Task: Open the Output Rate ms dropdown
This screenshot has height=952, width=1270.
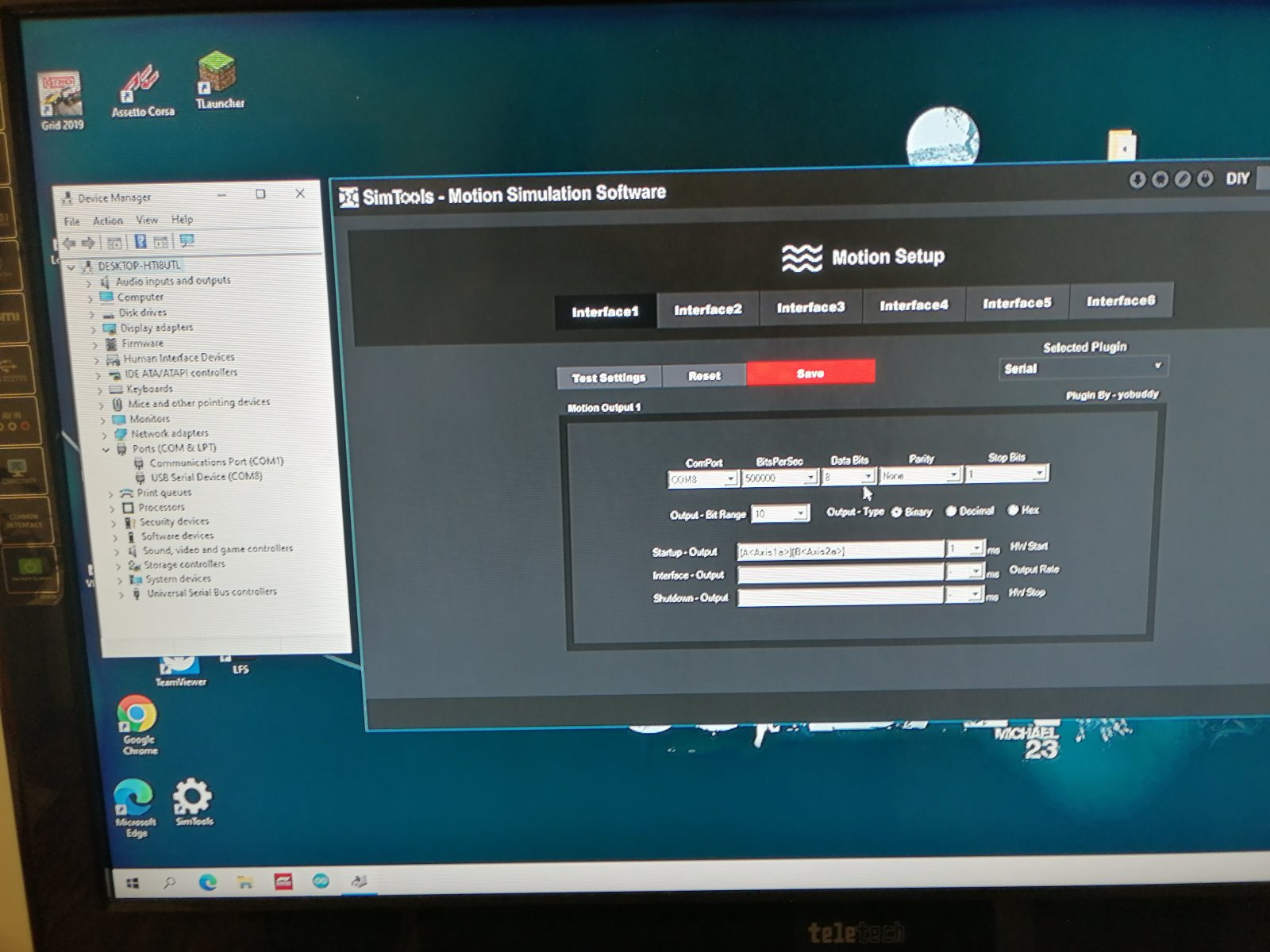Action: [x=965, y=570]
